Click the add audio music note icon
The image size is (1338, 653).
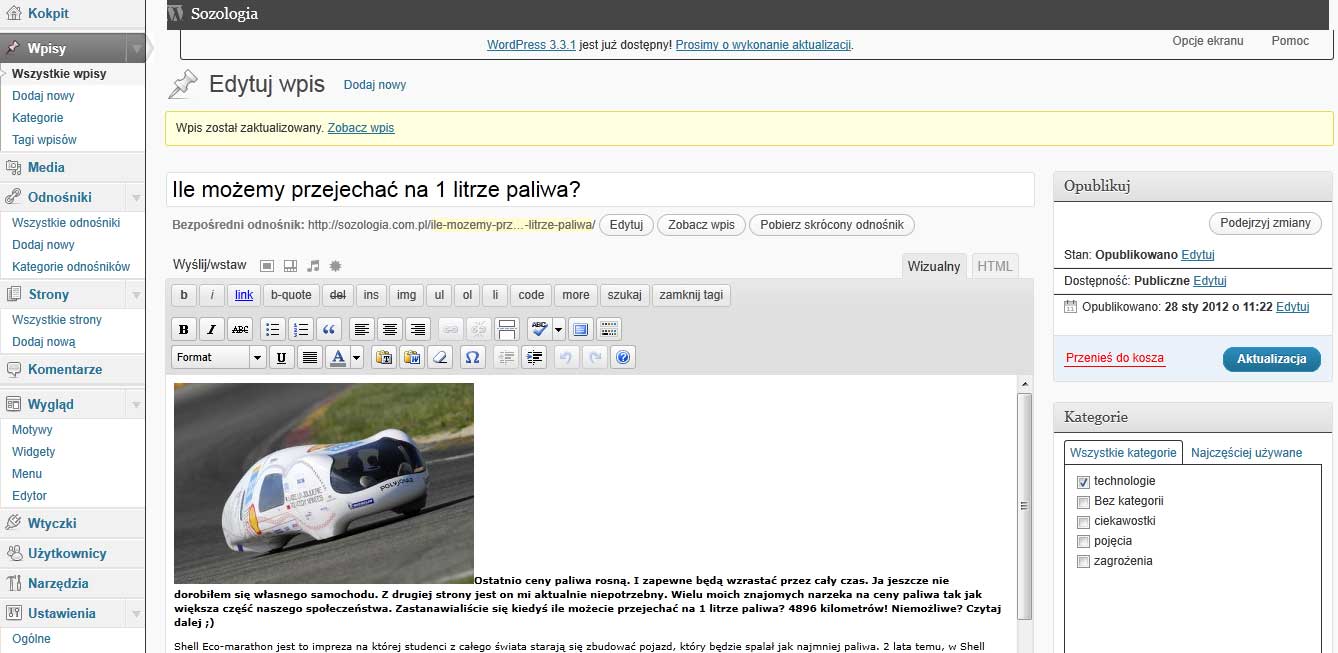(x=313, y=266)
